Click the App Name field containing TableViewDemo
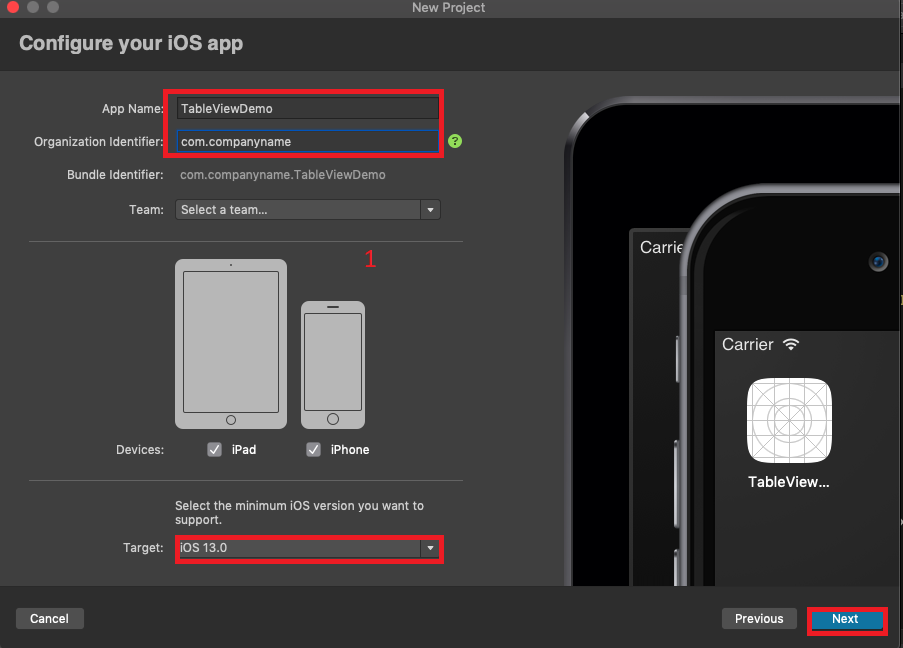This screenshot has width=903, height=648. tap(306, 108)
